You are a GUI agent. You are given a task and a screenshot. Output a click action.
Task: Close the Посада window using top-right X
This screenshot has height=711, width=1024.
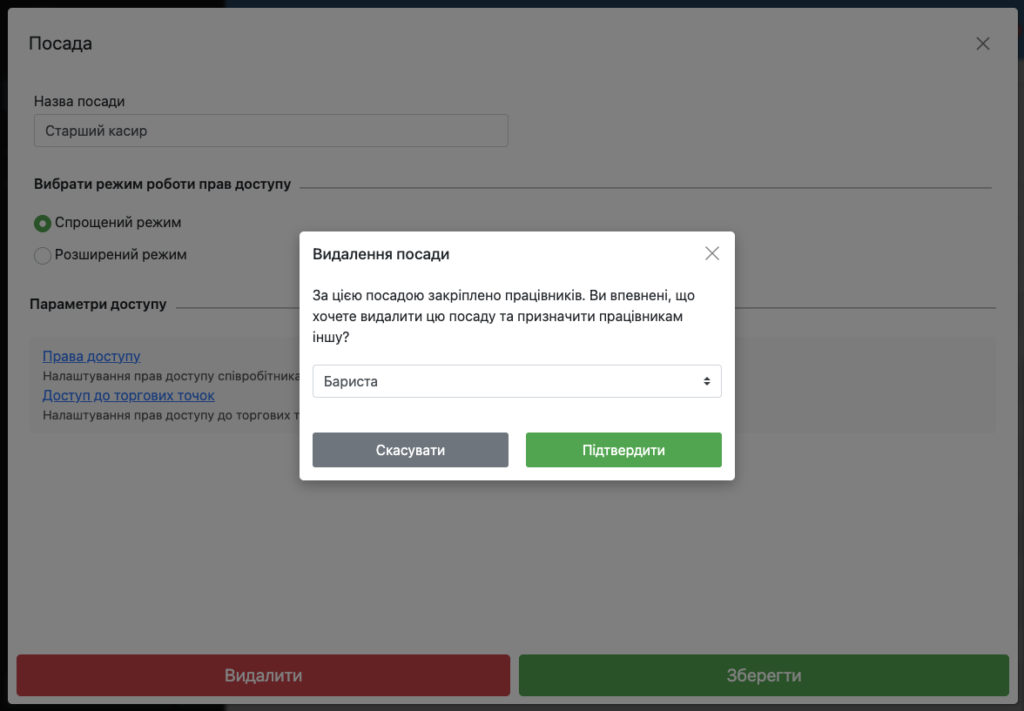point(983,43)
